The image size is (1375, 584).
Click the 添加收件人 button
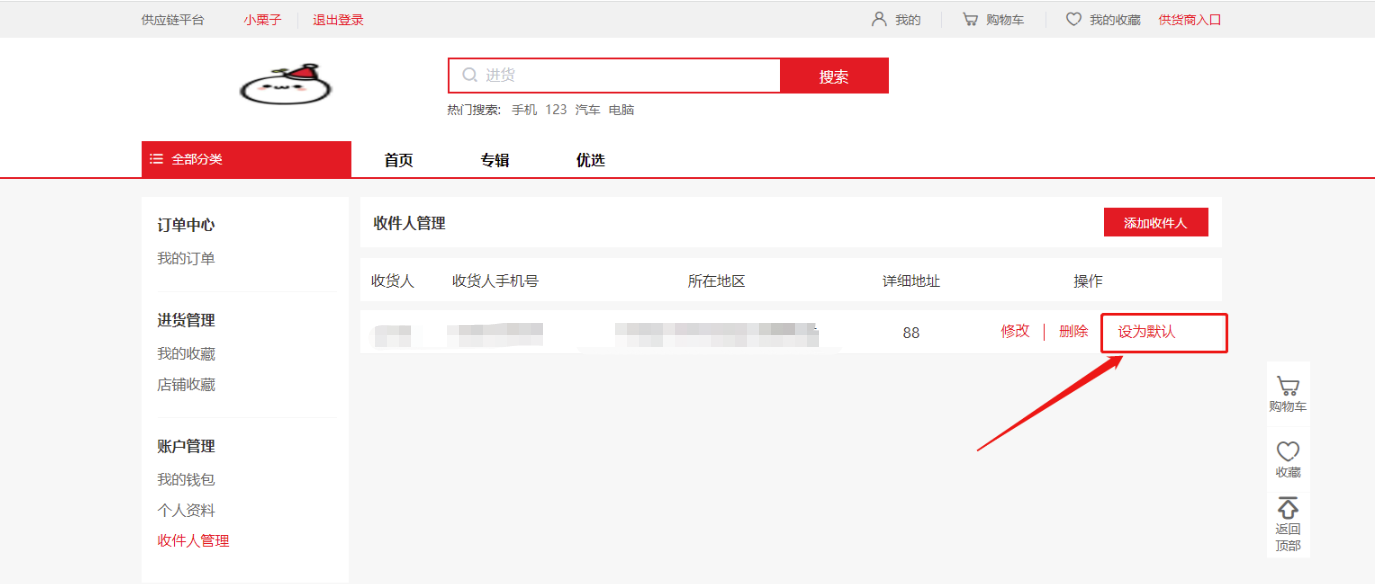[x=1155, y=223]
